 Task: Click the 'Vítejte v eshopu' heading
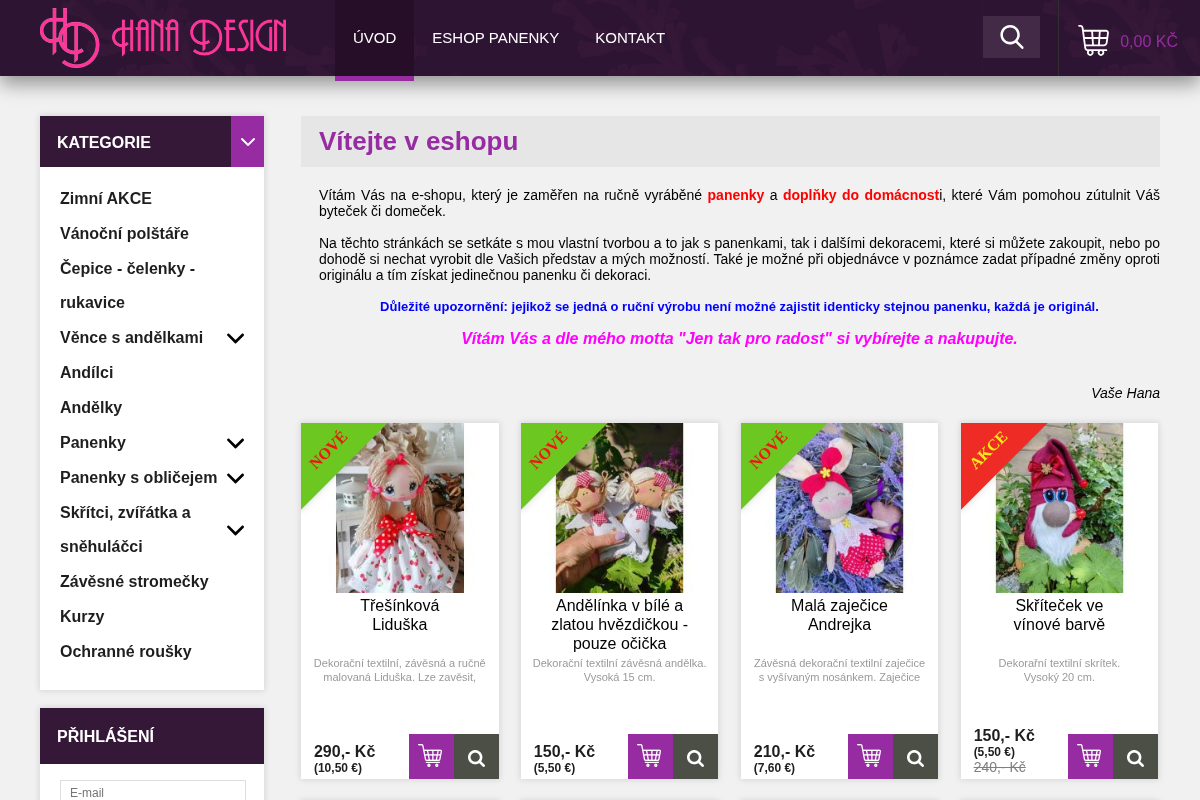418,141
